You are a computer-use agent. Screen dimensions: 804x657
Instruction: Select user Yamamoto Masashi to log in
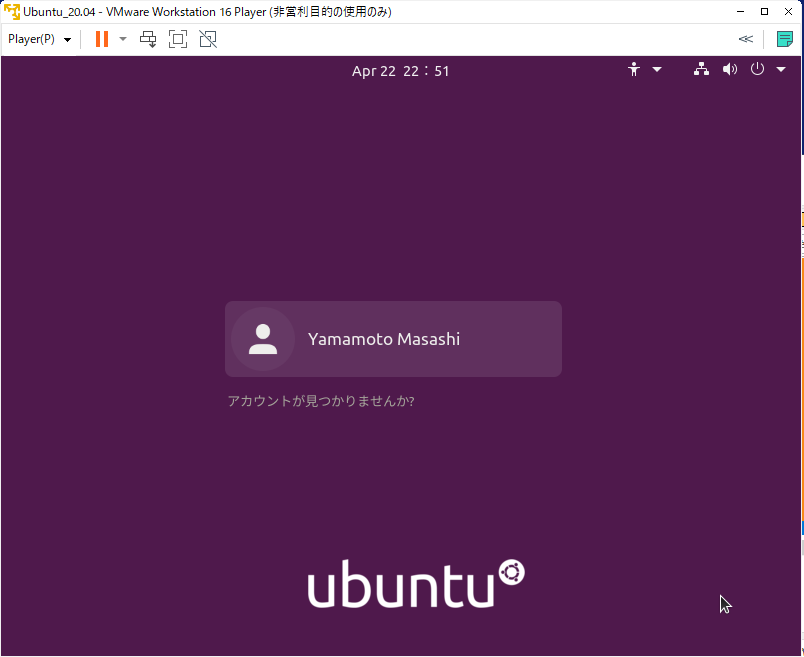(393, 339)
